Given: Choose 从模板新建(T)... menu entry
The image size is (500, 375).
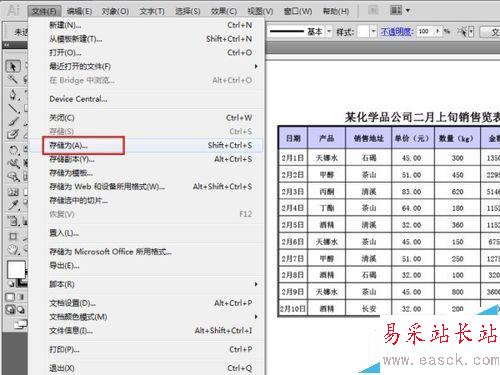Looking at the screenshot, I should [146, 39].
